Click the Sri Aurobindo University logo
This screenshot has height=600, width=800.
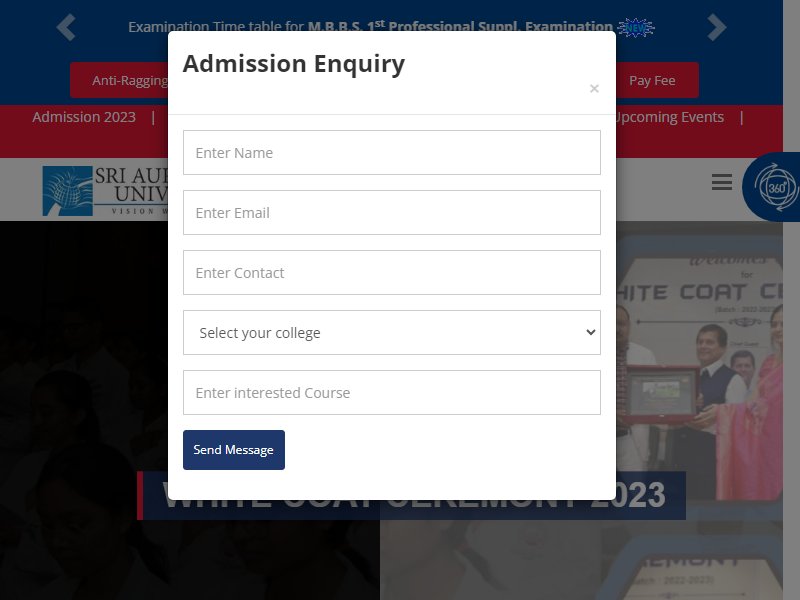point(106,190)
